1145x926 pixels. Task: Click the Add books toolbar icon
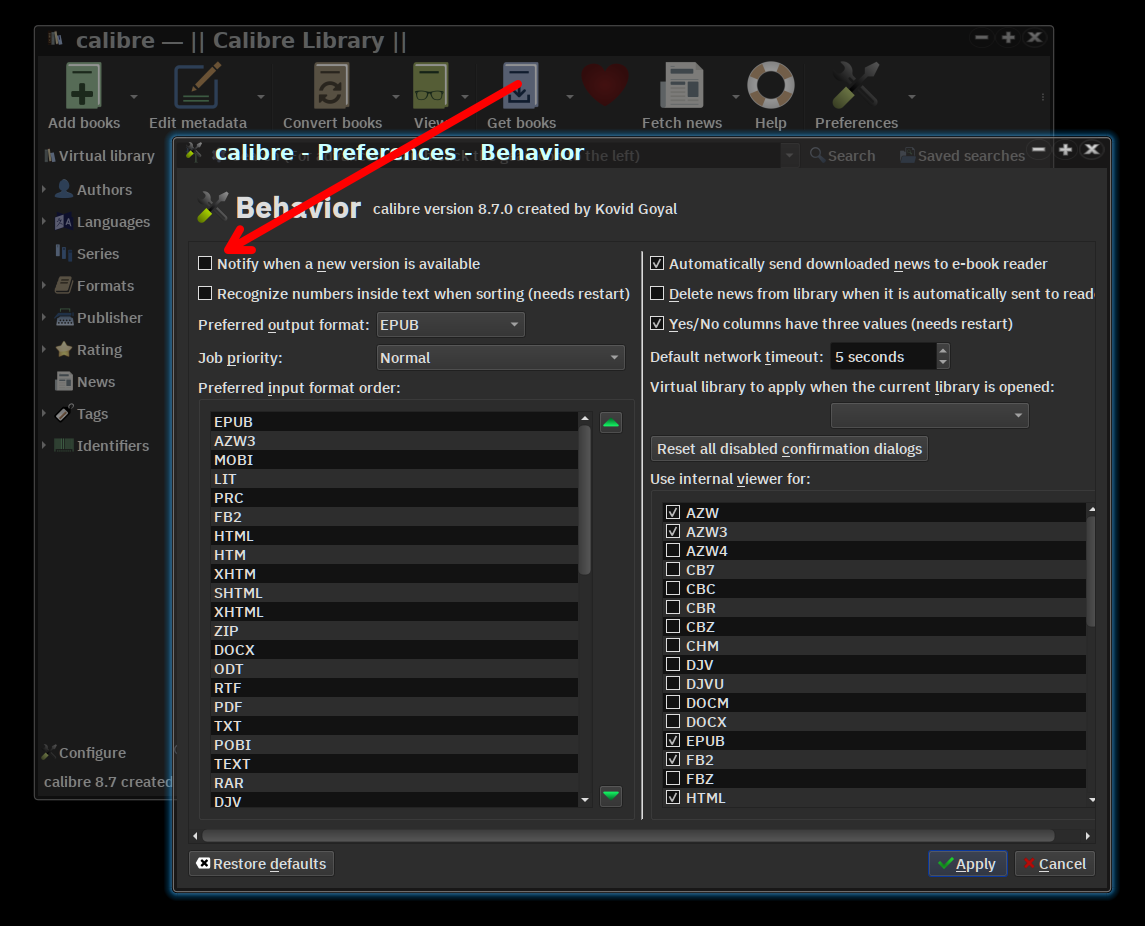tap(84, 87)
